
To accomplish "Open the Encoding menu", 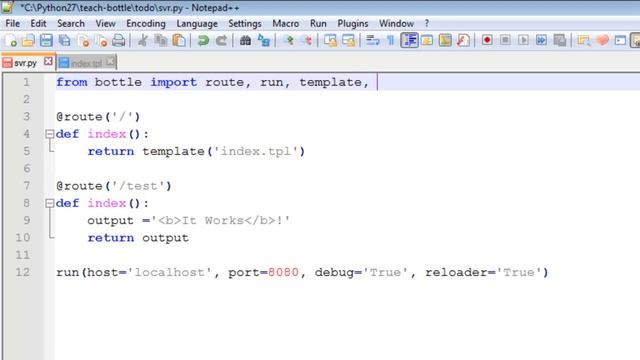I will click(x=146, y=24).
